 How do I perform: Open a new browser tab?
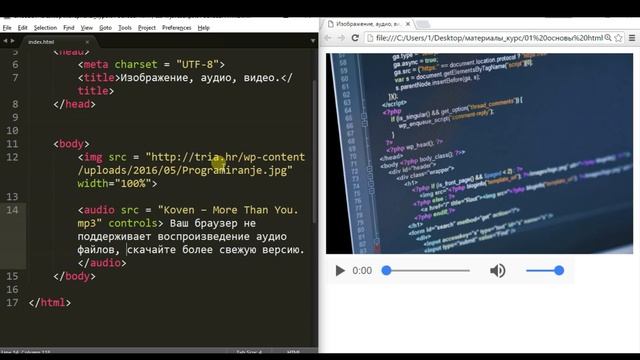pyautogui.click(x=423, y=24)
